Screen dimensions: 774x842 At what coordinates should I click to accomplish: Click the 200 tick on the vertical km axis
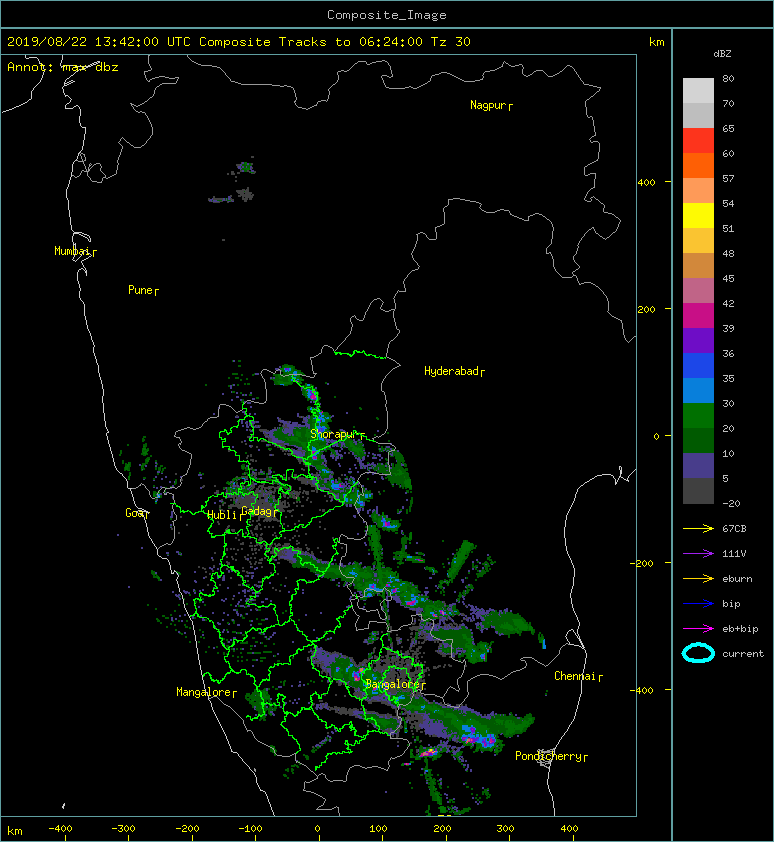[x=646, y=310]
